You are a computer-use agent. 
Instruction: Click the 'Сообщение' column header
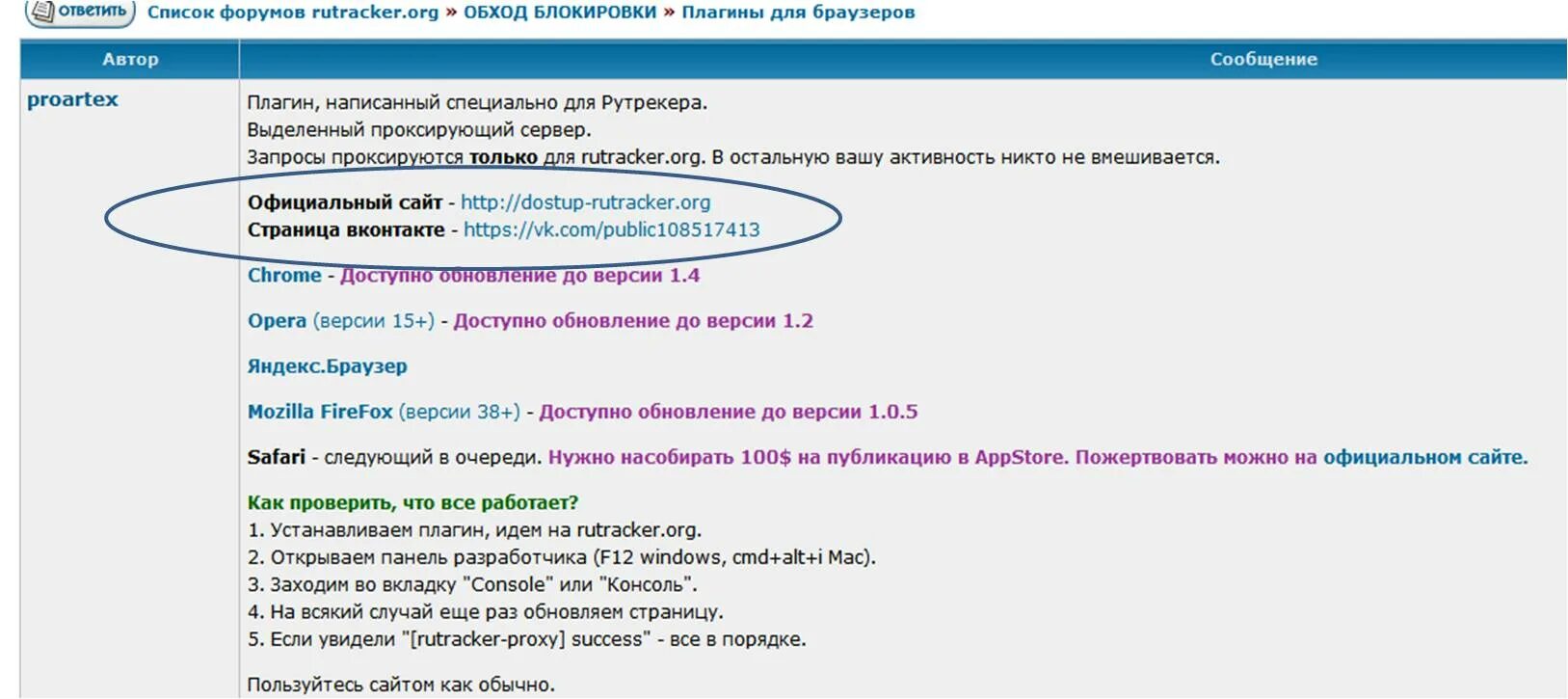click(x=1263, y=59)
